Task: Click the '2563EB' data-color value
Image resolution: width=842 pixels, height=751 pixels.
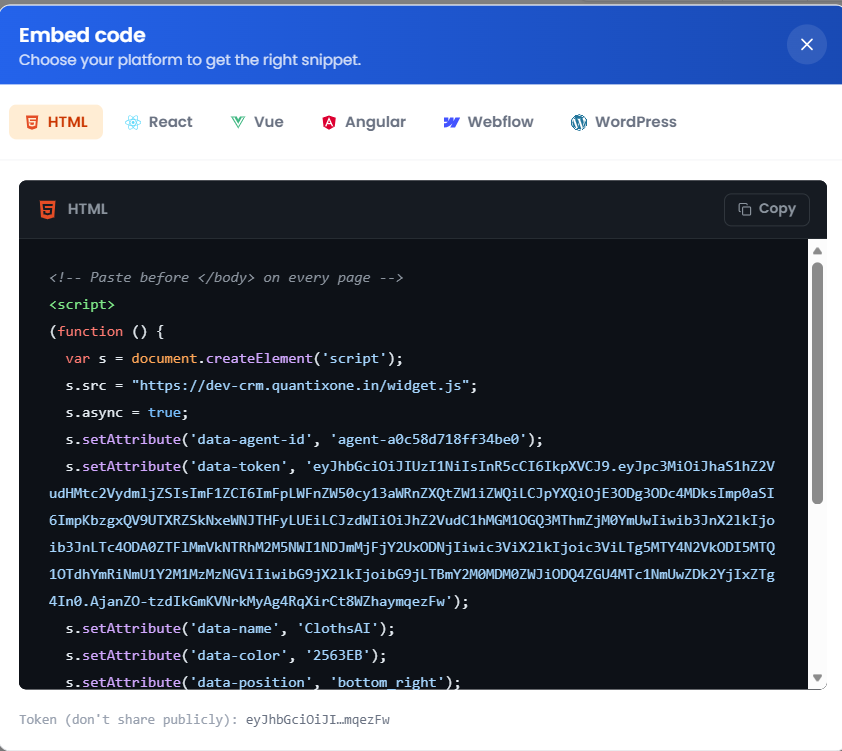Action: click(338, 655)
